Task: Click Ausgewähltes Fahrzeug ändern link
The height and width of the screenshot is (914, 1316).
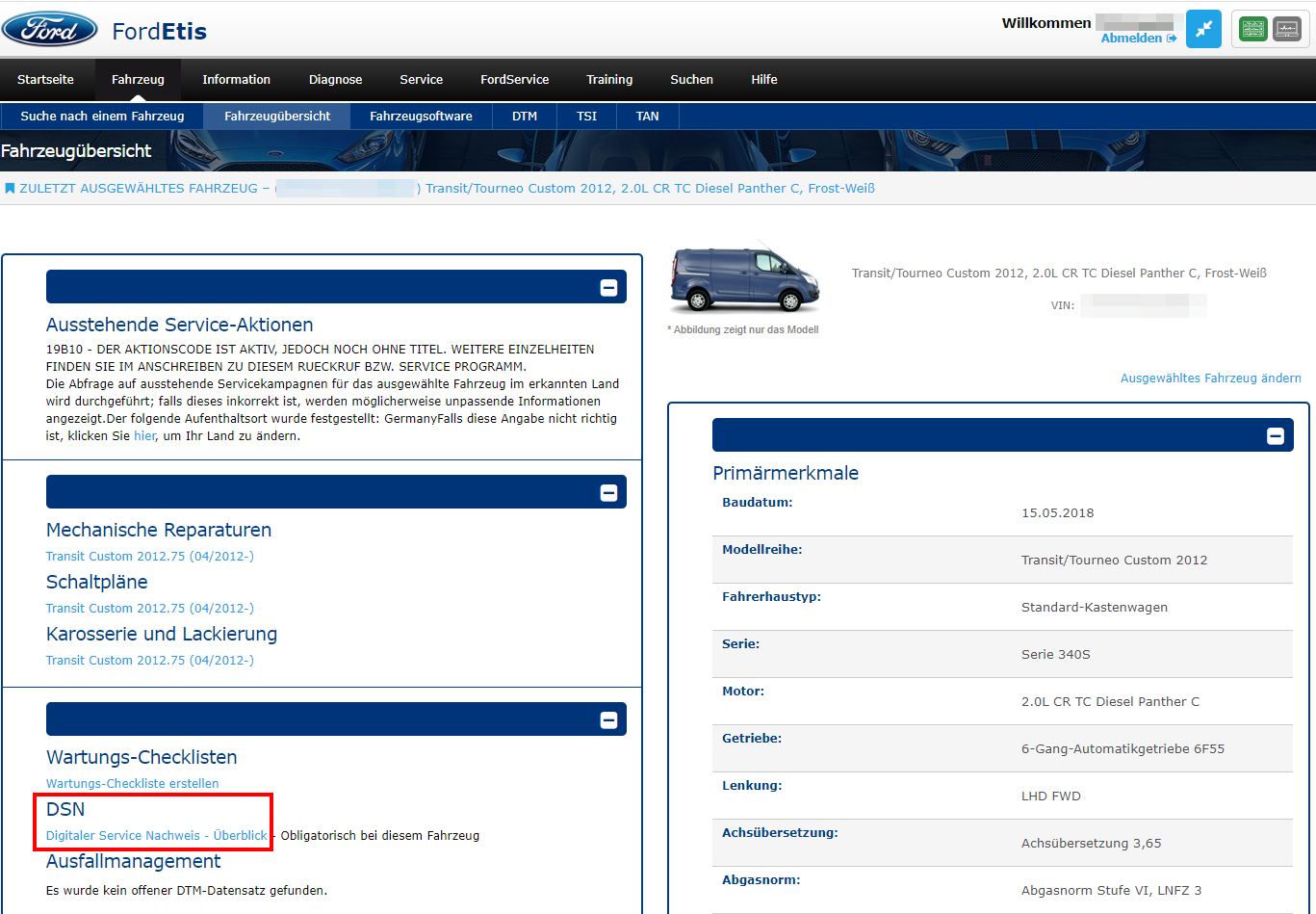Action: point(1210,379)
